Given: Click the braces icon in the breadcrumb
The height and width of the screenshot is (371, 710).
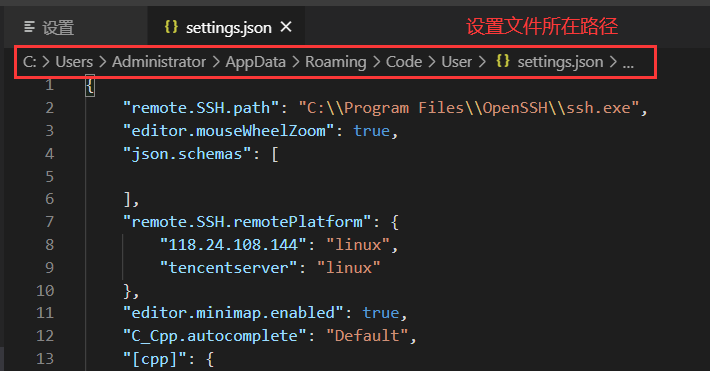Looking at the screenshot, I should (503, 61).
